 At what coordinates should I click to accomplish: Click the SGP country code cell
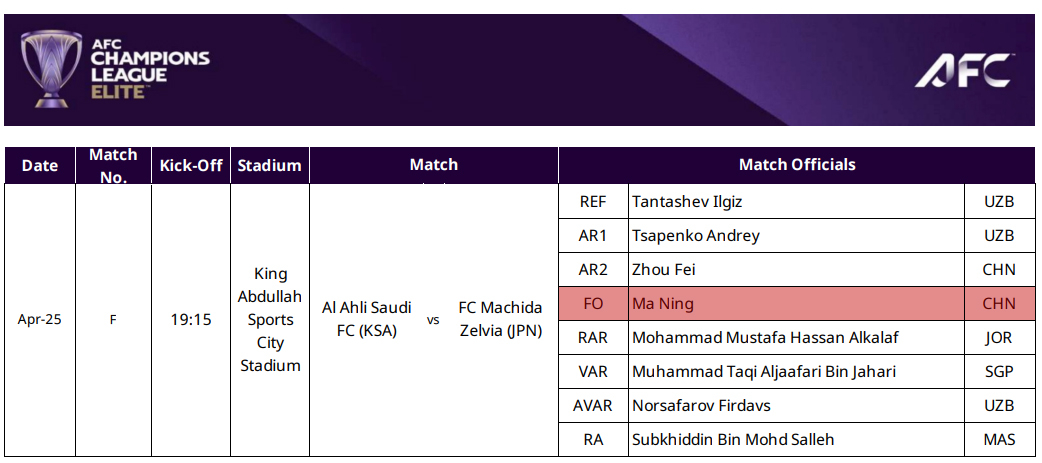point(998,372)
